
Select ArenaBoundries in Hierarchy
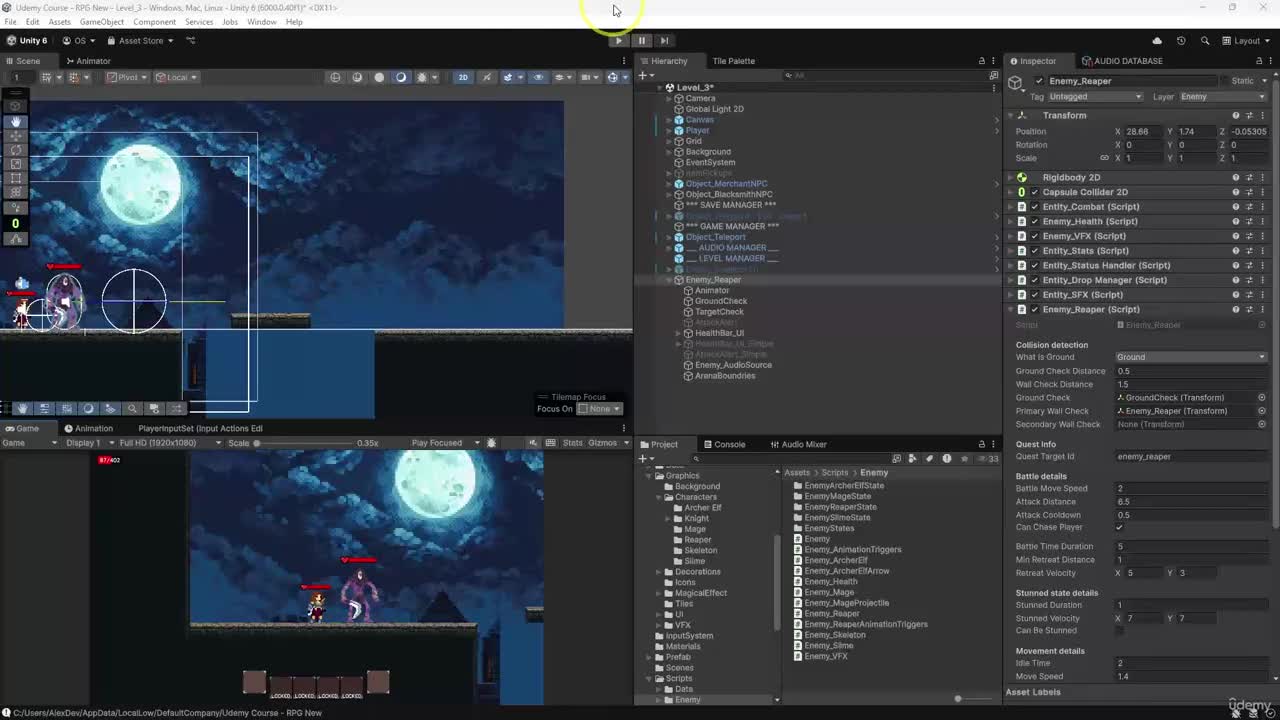coord(724,376)
